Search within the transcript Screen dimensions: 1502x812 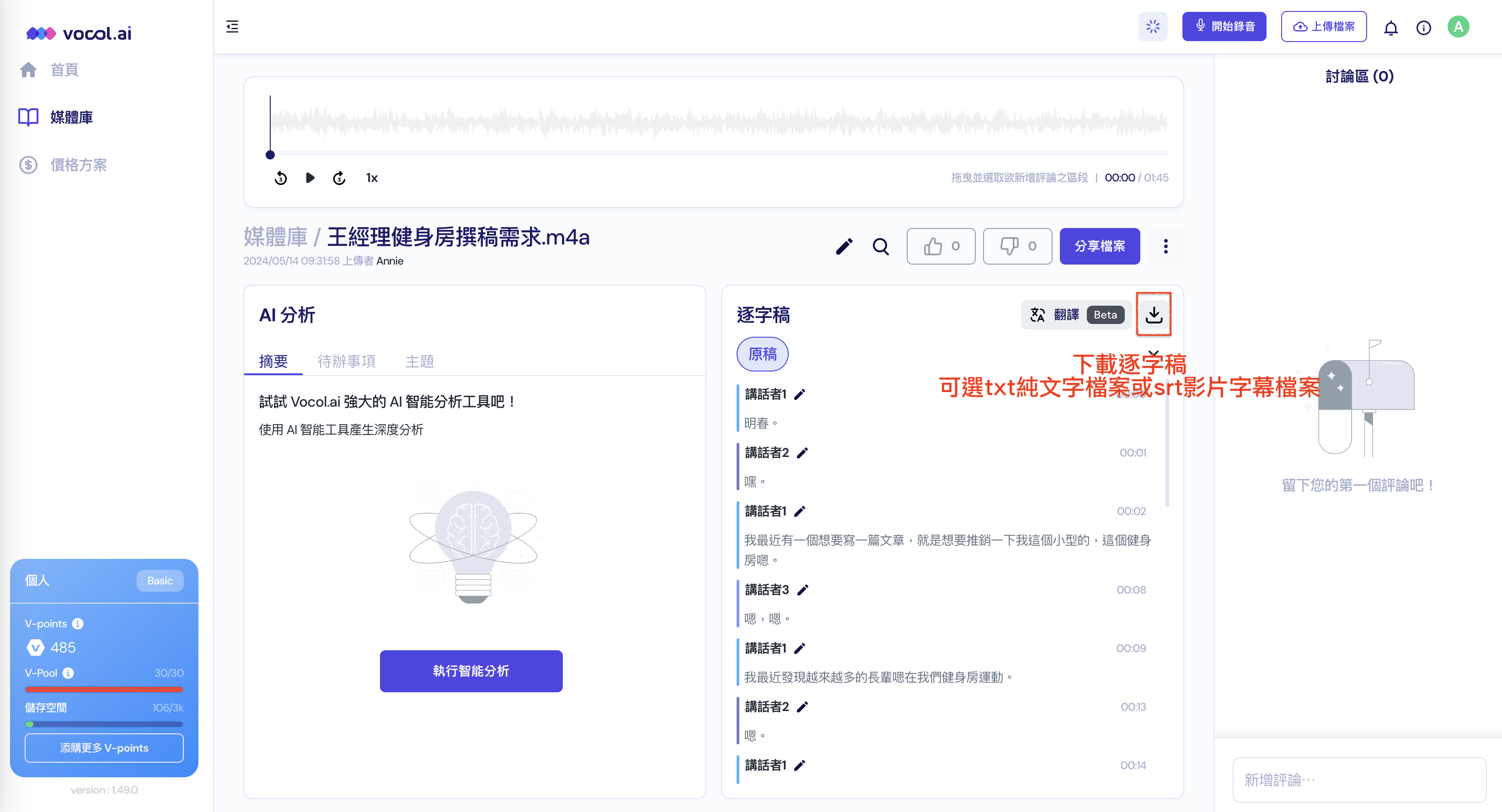tap(881, 247)
